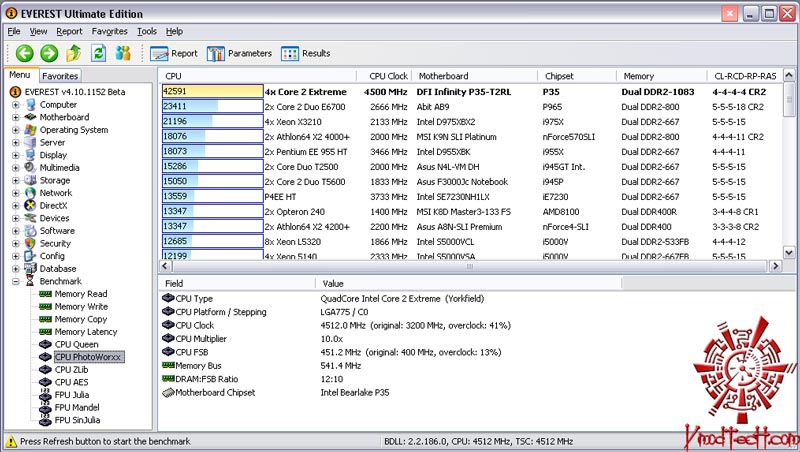Viewport: 800px width, 452px height.
Task: Click the Software icon in tree
Action: point(31,231)
